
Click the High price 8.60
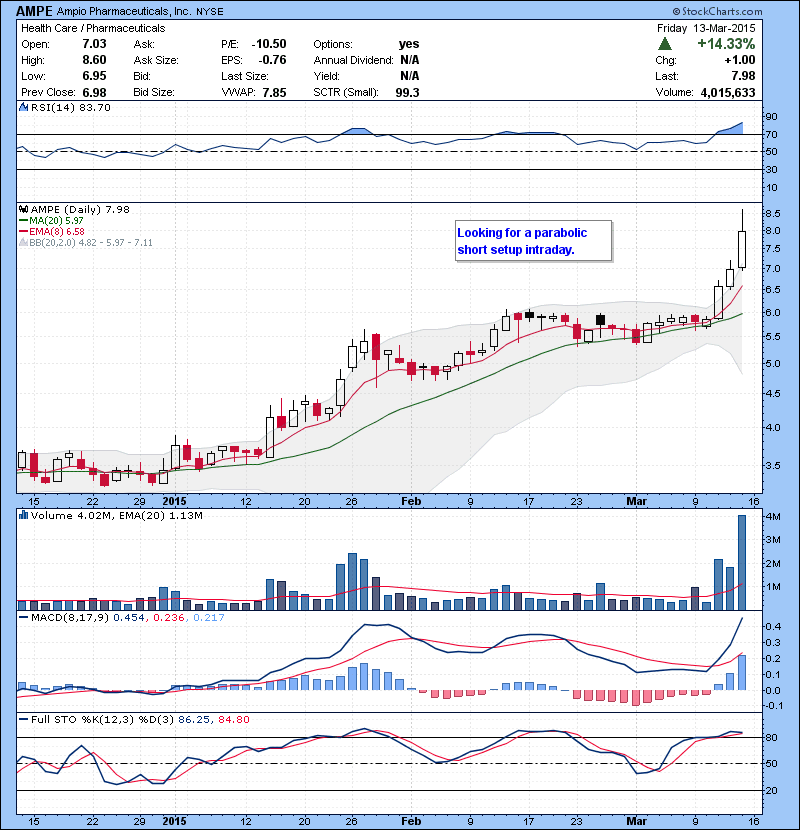click(x=94, y=60)
